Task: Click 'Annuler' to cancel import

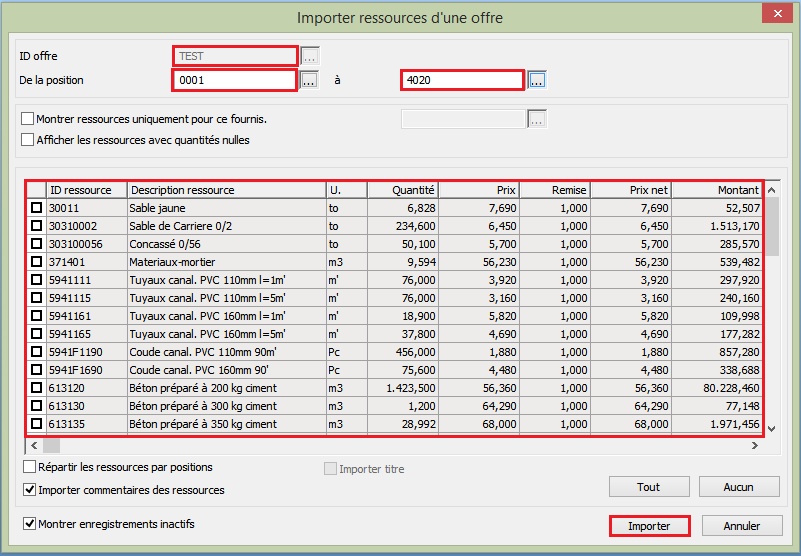Action: tap(740, 526)
